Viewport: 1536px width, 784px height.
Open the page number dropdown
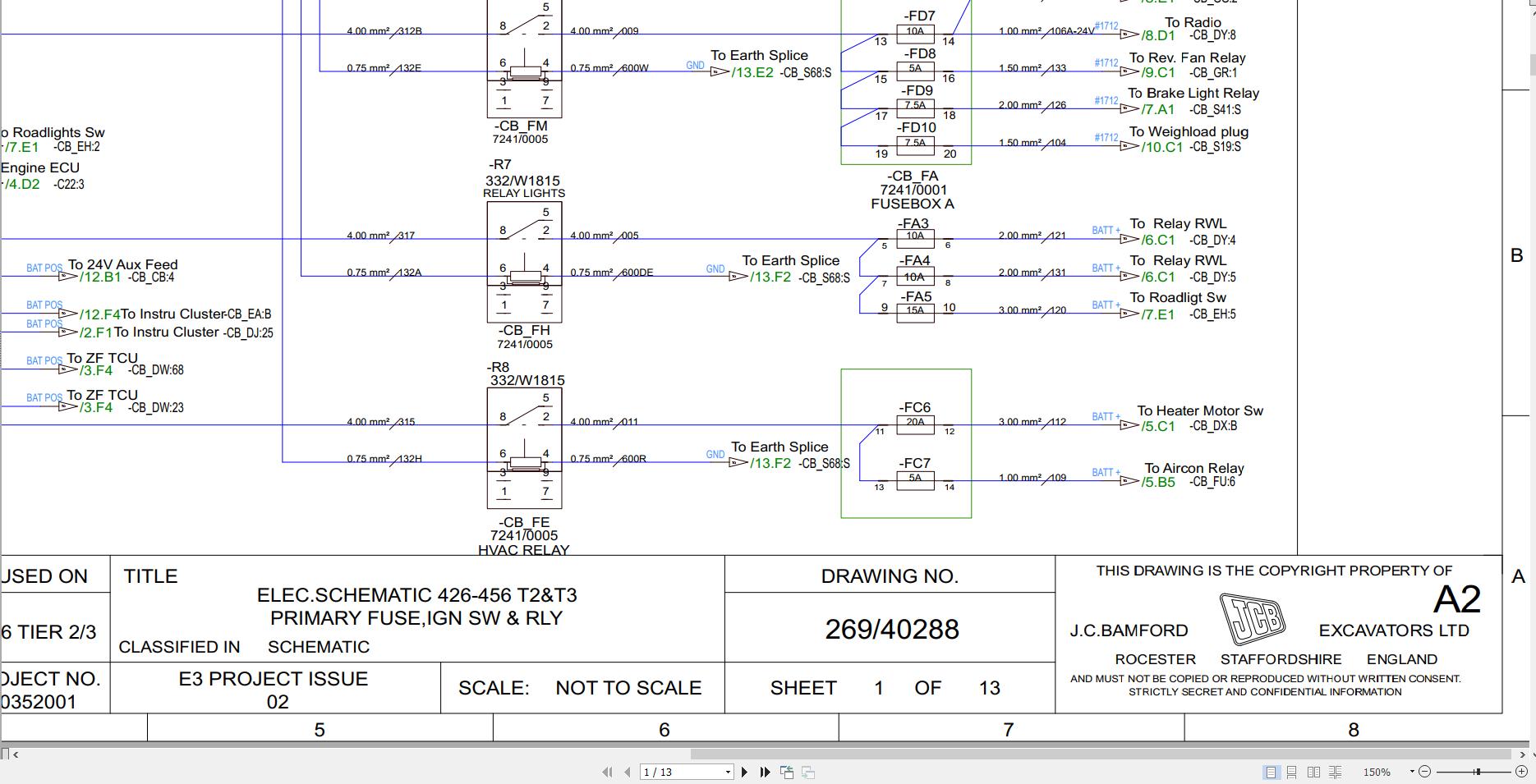728,772
